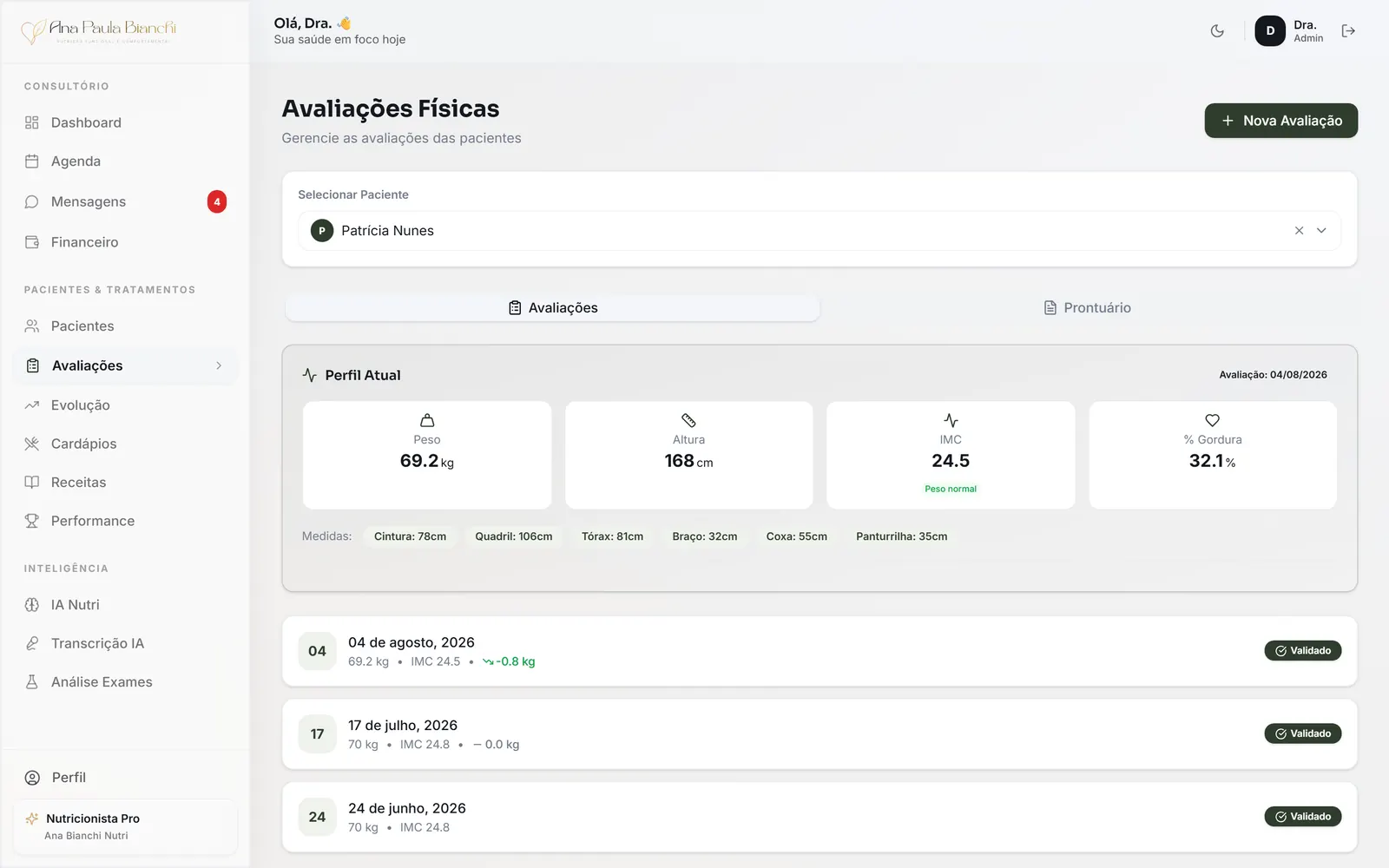
Task: Click the Nova Avaliação button
Action: [1280, 121]
